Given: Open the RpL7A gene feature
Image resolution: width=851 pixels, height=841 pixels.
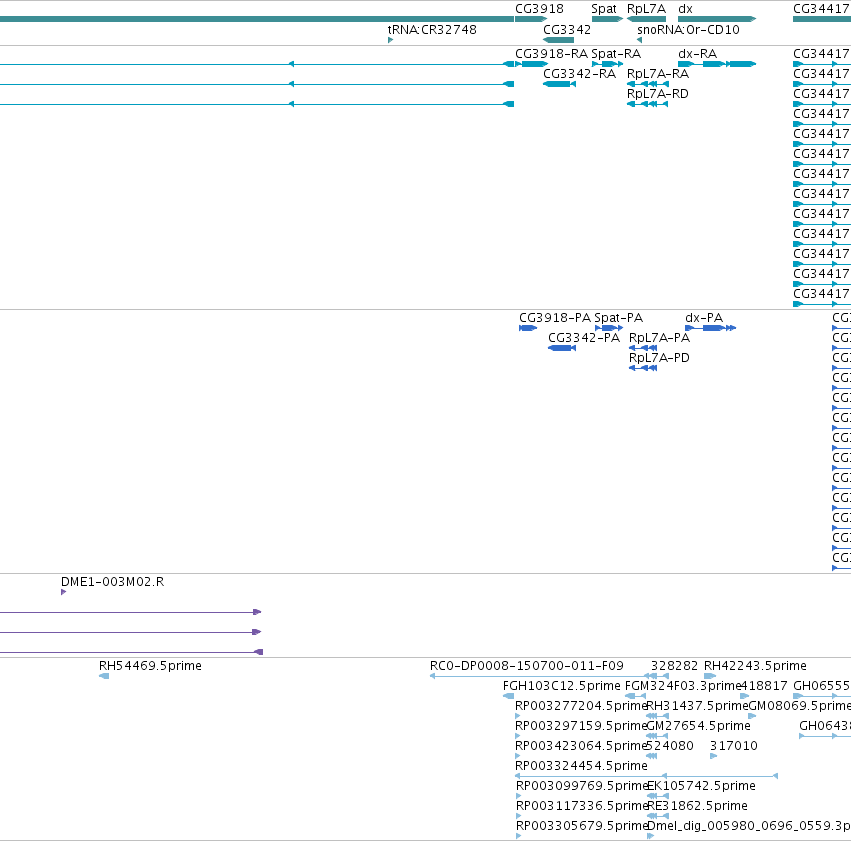Looking at the screenshot, I should pos(646,19).
